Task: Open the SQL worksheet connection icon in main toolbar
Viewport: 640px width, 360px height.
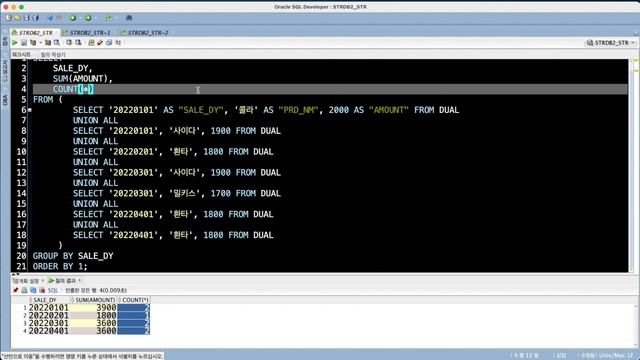Action: 108,18
